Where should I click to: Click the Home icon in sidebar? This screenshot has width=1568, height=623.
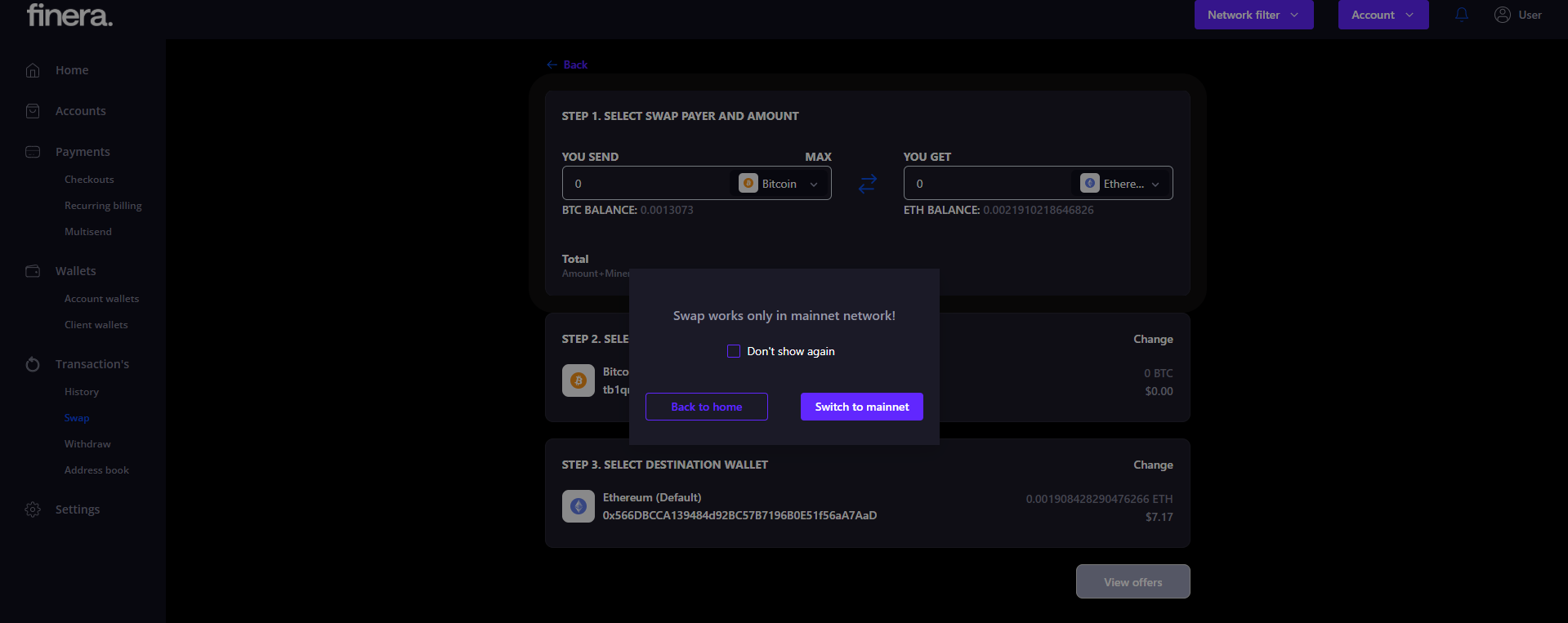(x=33, y=70)
